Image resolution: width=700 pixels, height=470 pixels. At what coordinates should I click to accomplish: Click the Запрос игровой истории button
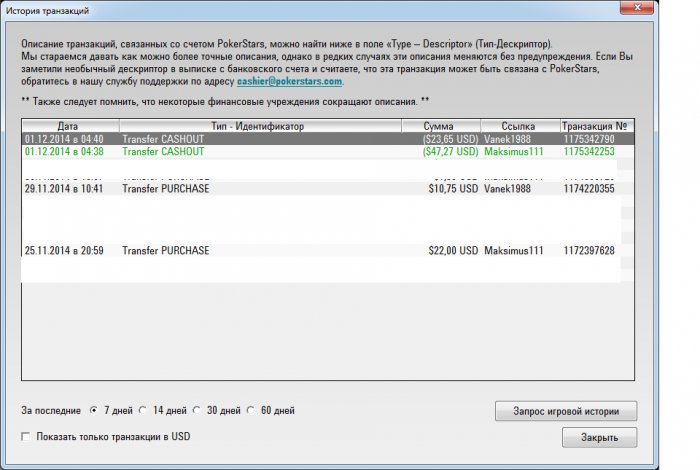(x=566, y=411)
